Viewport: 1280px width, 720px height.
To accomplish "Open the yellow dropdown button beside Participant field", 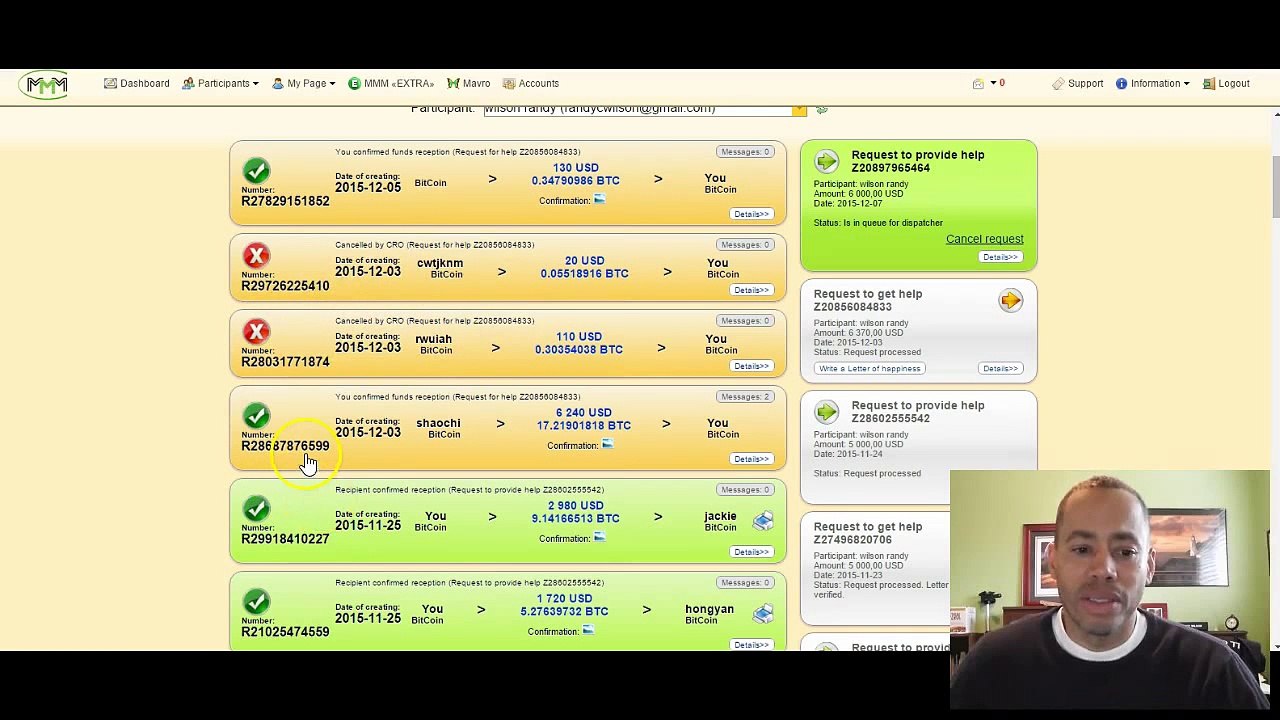I will pyautogui.click(x=799, y=109).
